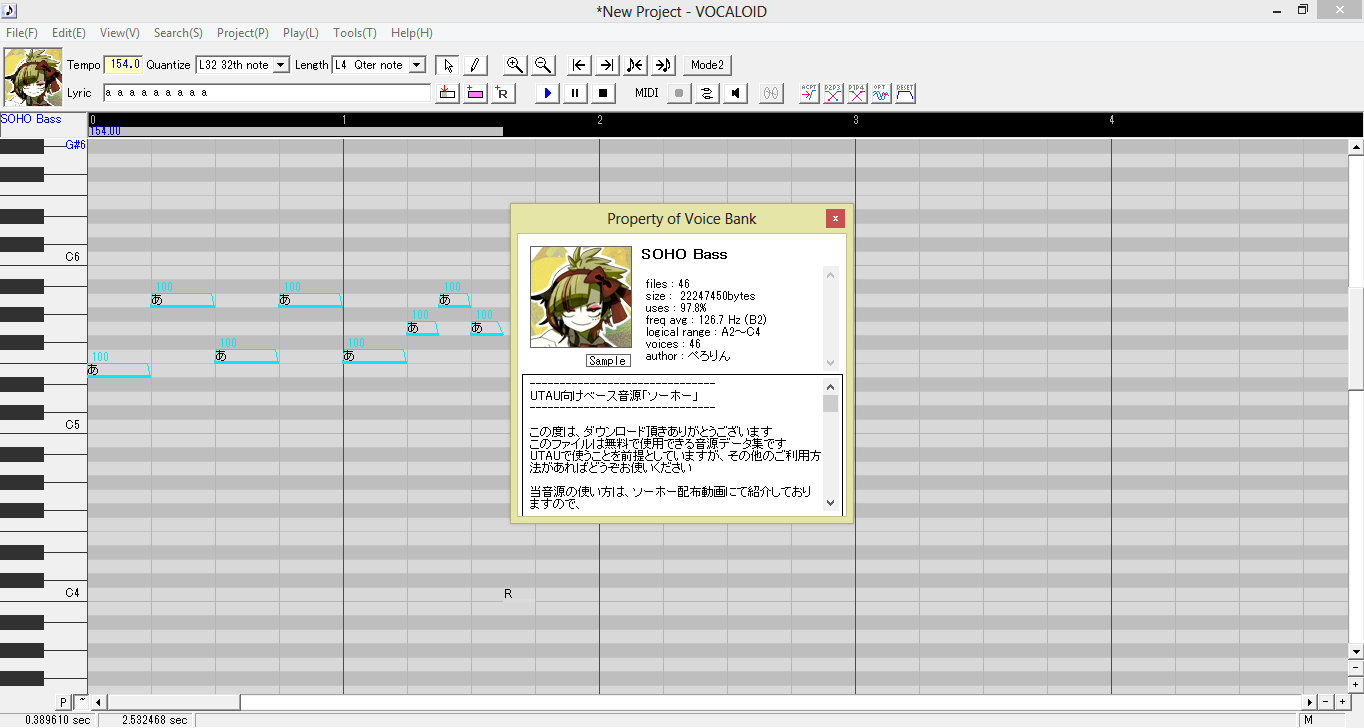
Task: Click the ACPT pitch tool icon
Action: pos(809,93)
